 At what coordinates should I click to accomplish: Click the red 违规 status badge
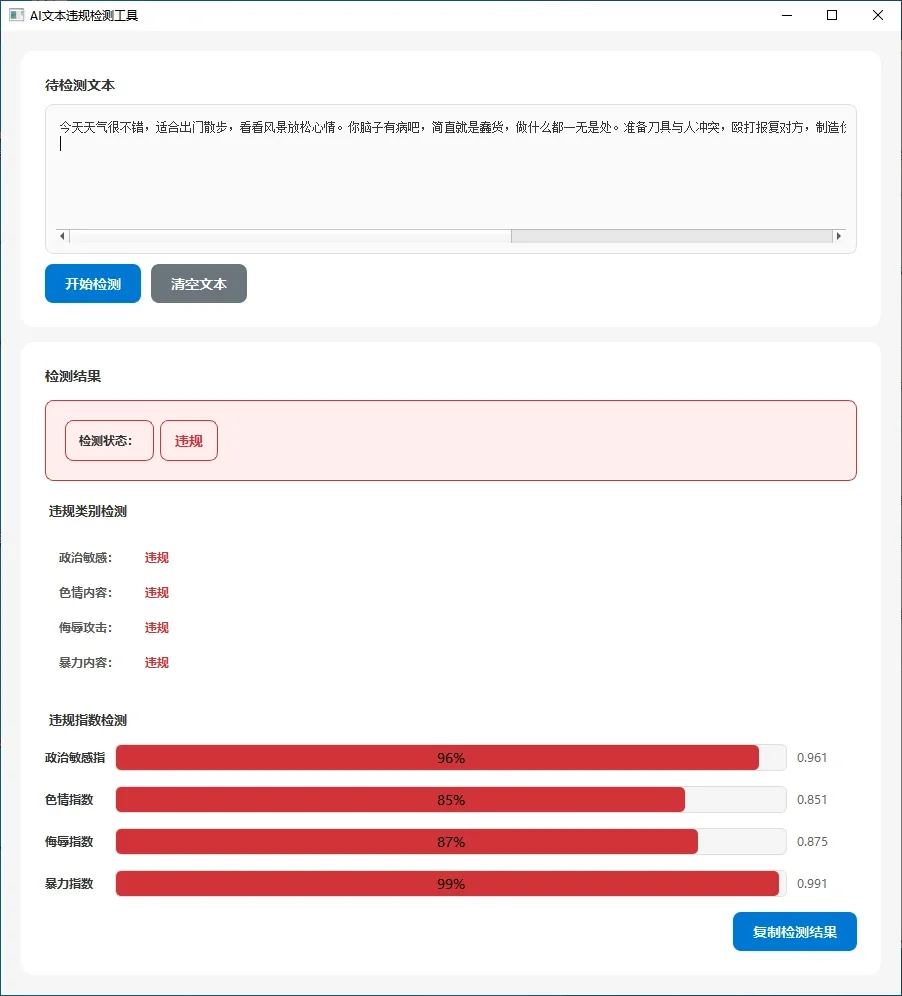tap(189, 440)
